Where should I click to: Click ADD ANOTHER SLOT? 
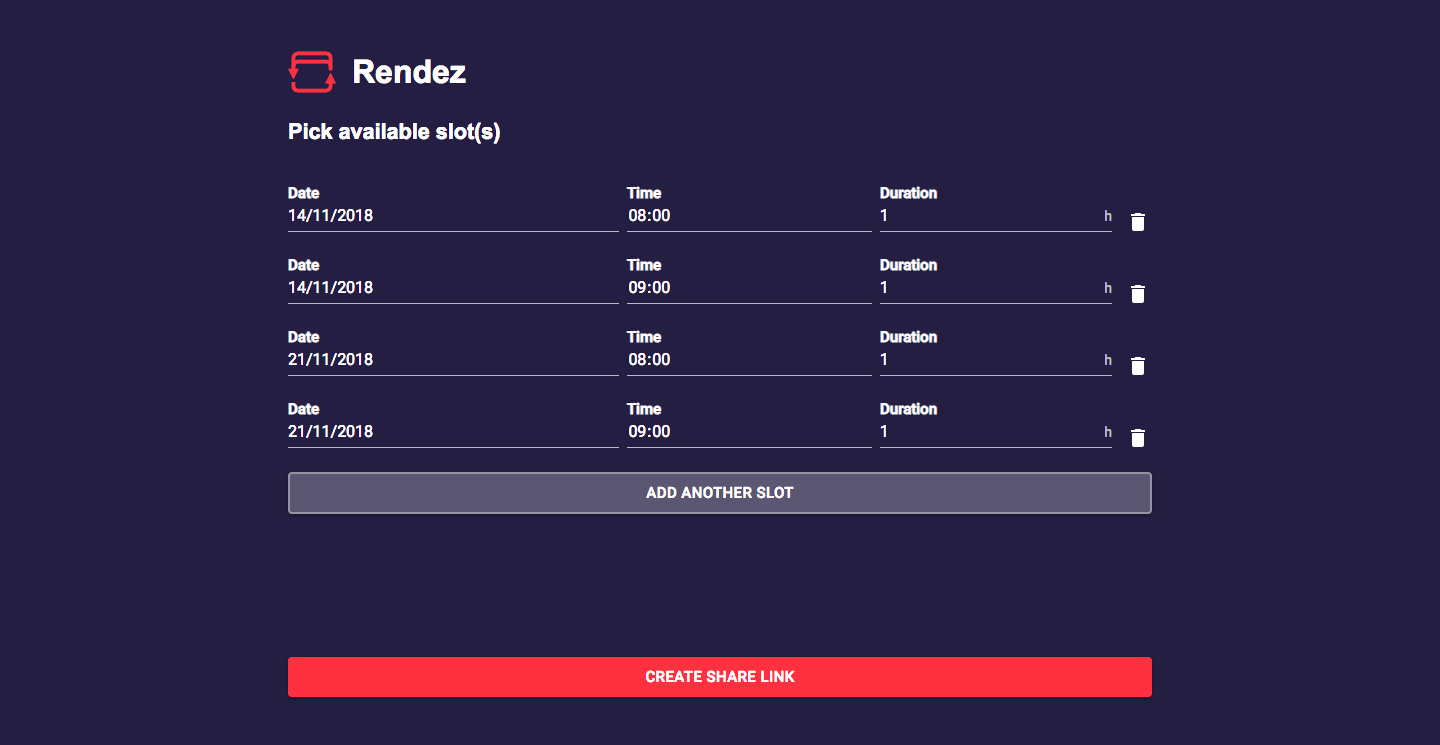pyautogui.click(x=719, y=492)
